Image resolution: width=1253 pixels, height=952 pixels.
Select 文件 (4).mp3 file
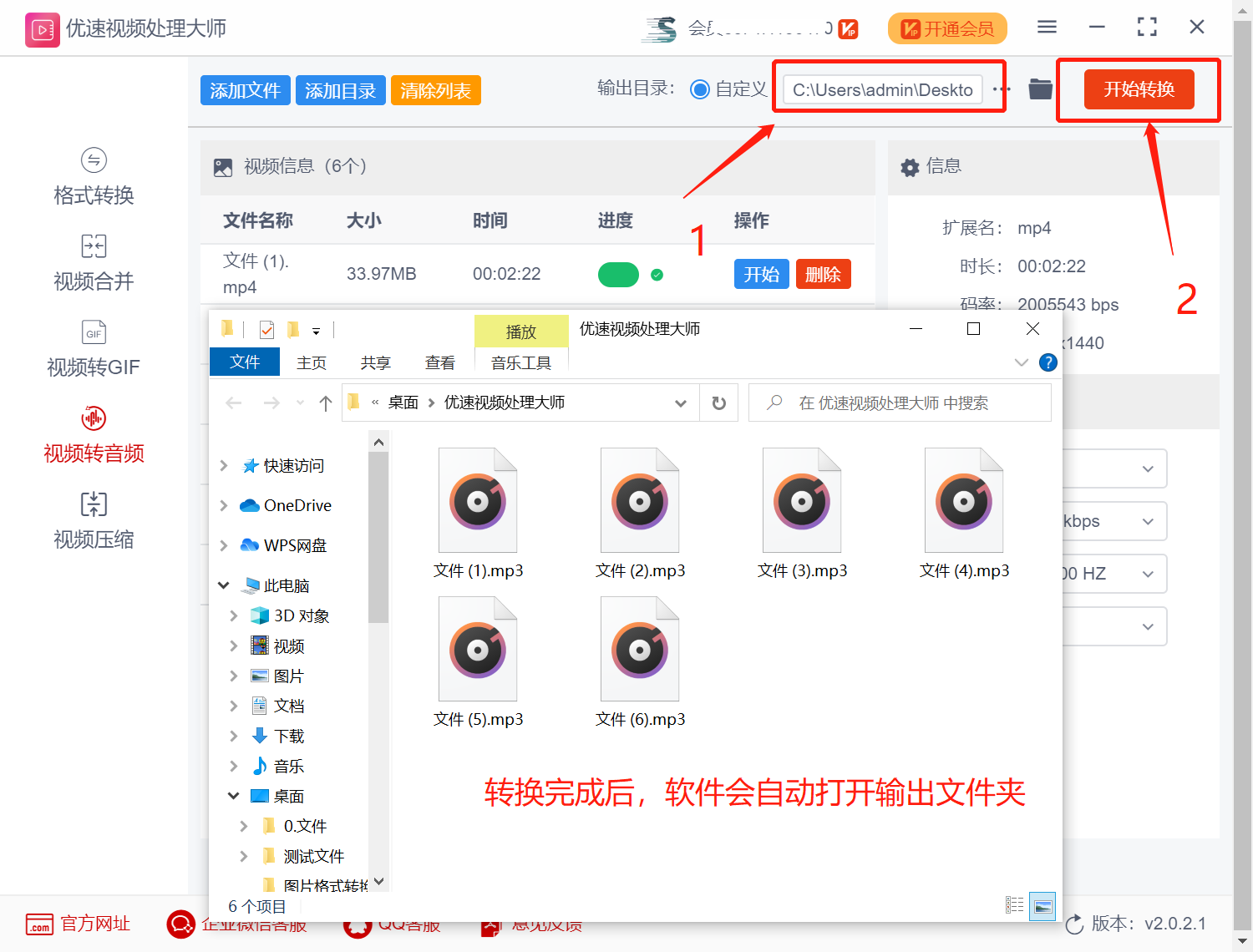point(964,514)
